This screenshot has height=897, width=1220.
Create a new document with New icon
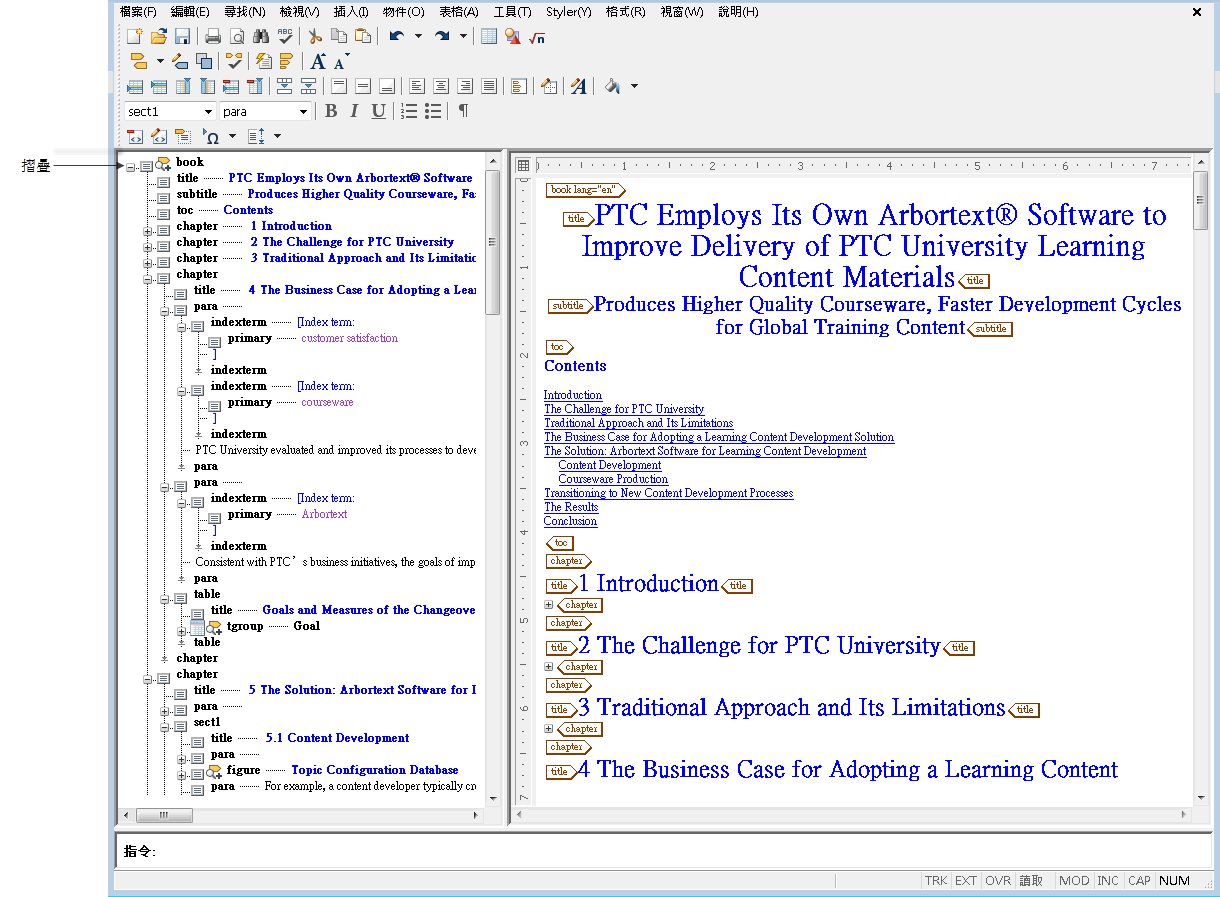(x=135, y=37)
